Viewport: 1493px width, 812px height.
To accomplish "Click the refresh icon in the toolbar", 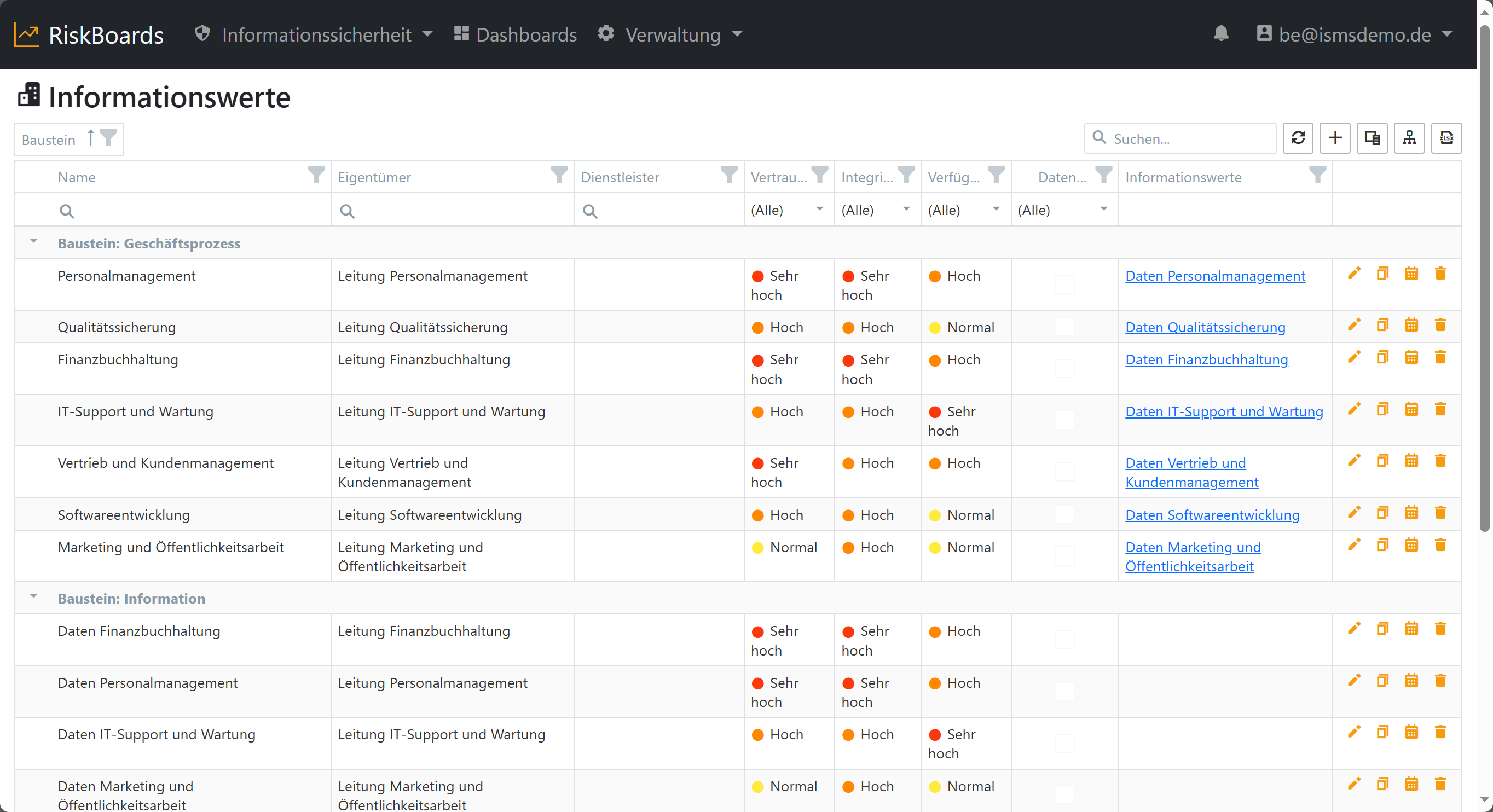I will point(1298,138).
